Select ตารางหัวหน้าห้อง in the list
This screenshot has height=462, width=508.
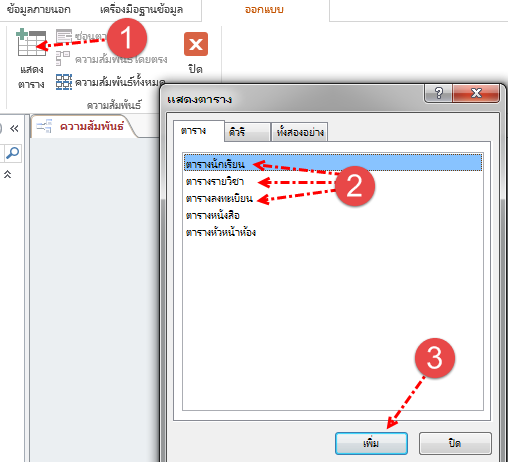click(221, 232)
